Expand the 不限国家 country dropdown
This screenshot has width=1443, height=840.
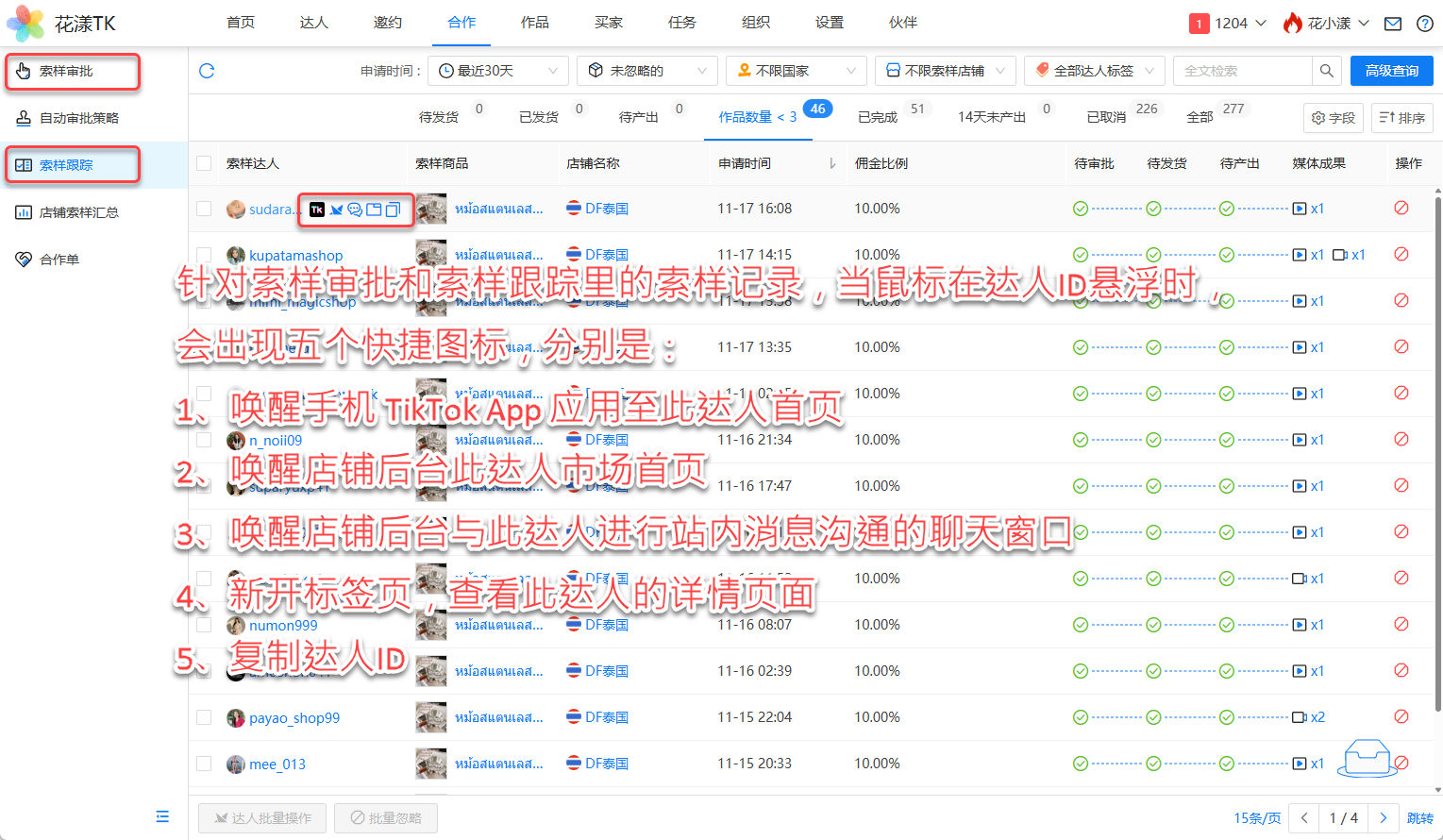[x=797, y=71]
